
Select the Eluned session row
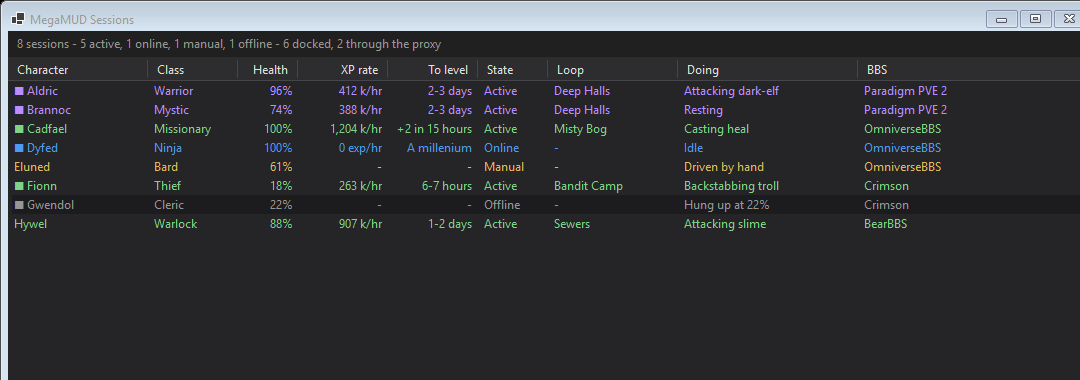coord(544,167)
